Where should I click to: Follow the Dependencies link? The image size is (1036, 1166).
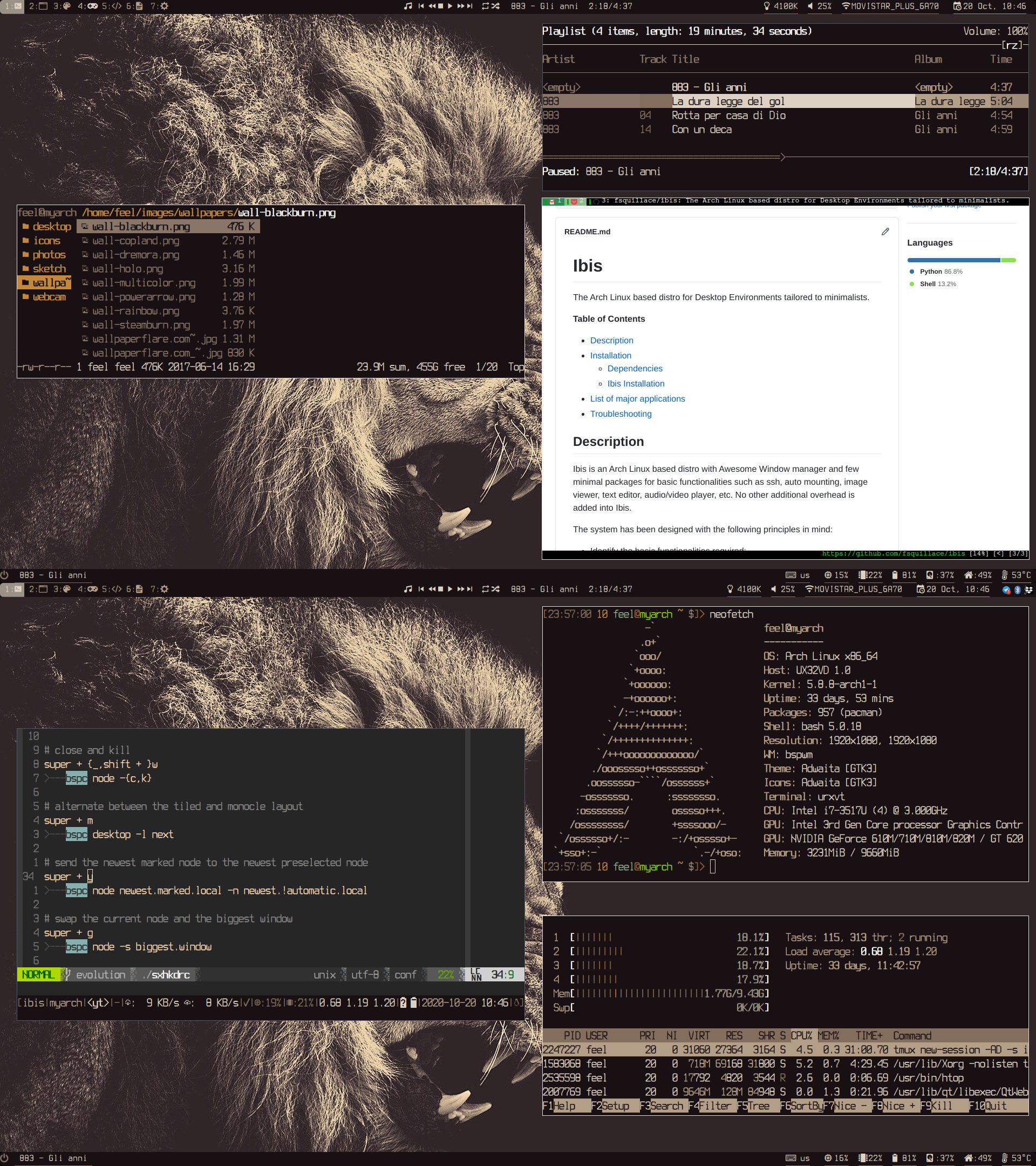635,369
